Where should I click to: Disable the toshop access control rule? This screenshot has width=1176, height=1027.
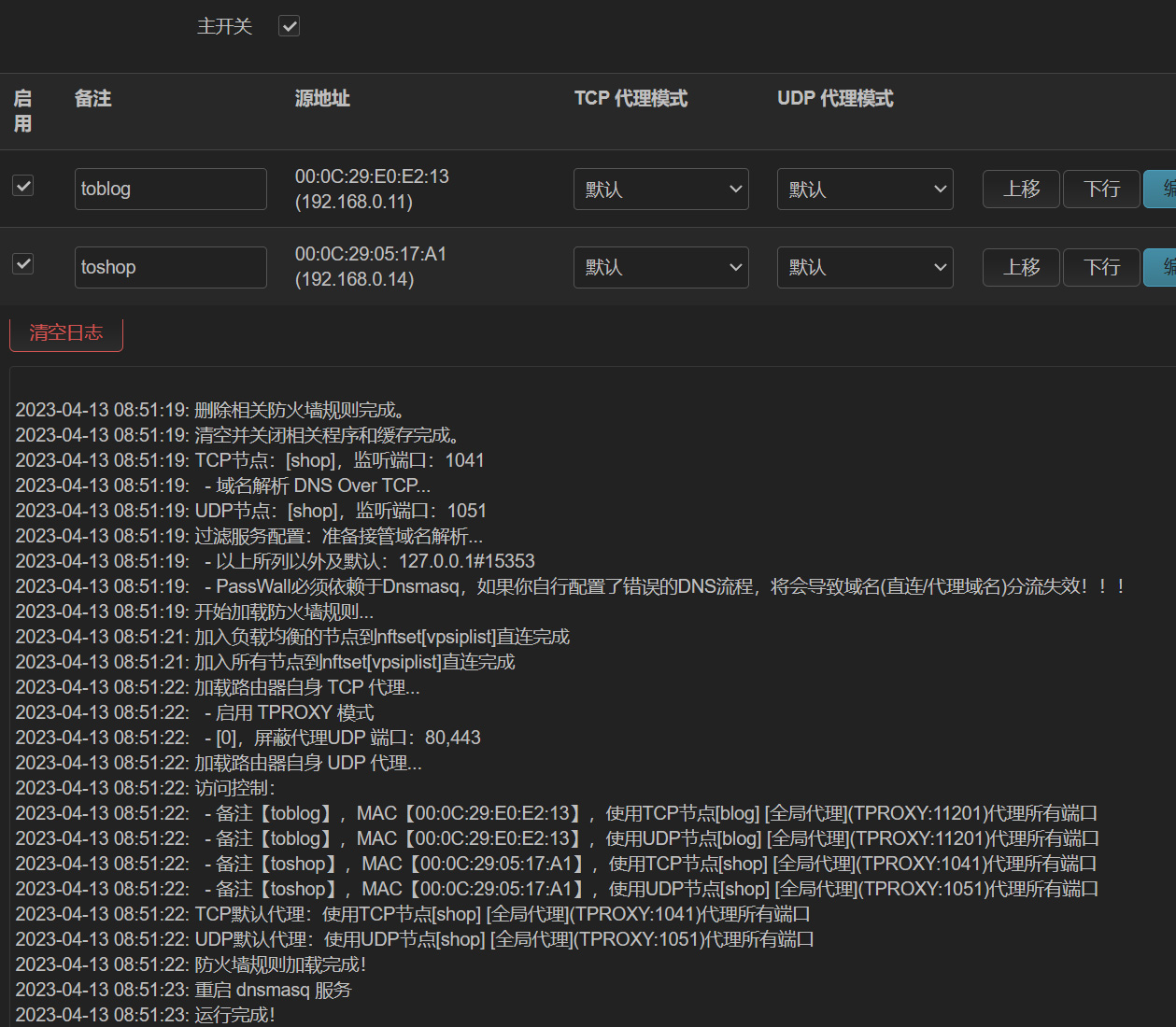pos(22,264)
